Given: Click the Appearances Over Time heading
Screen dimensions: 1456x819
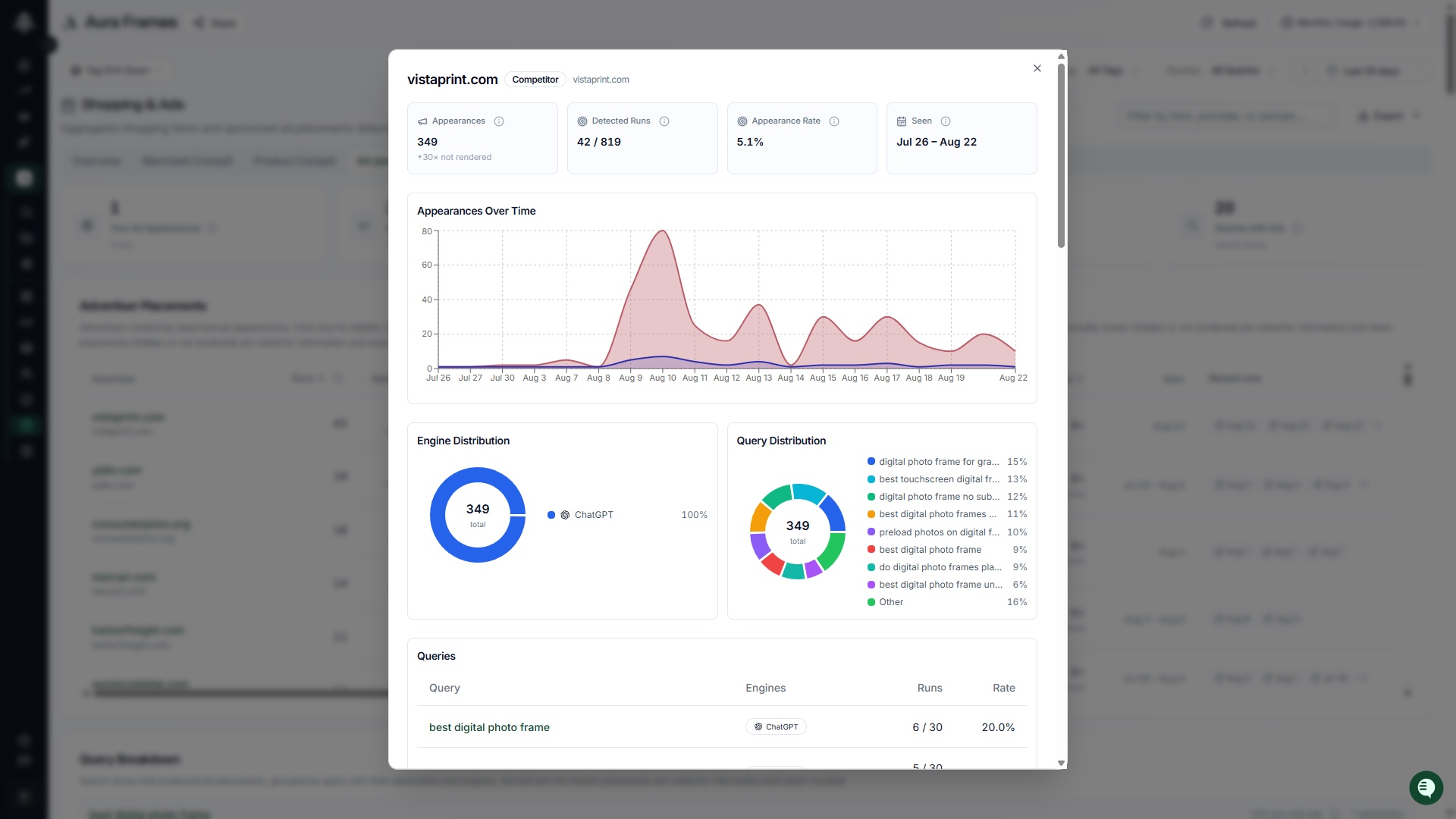Looking at the screenshot, I should coord(476,211).
